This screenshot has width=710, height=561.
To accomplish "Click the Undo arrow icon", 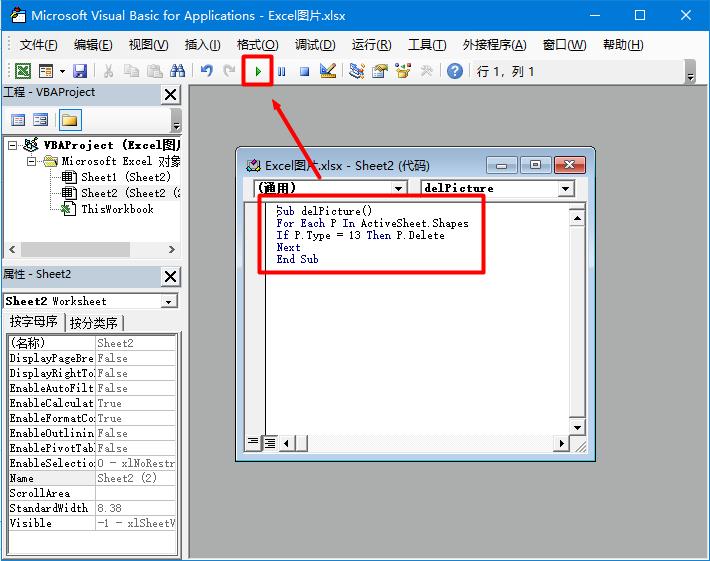I will (x=206, y=71).
